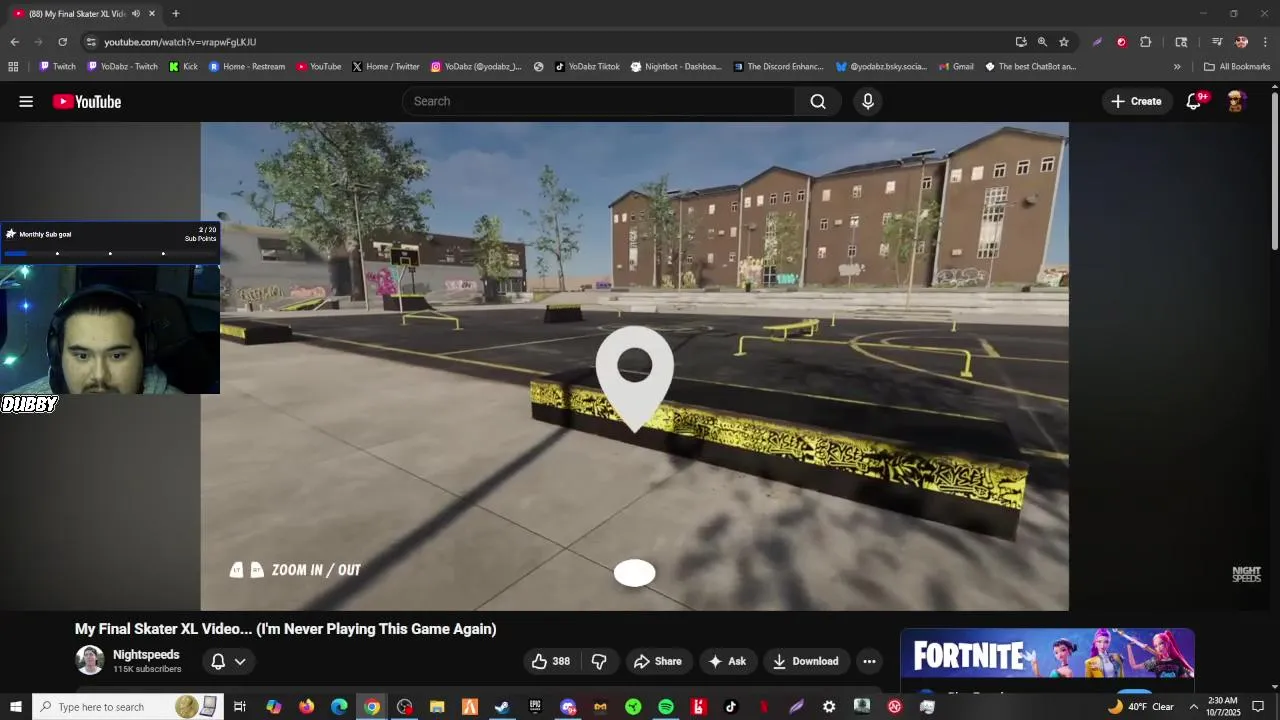Click the page vertical scrollbar

coord(1275,170)
